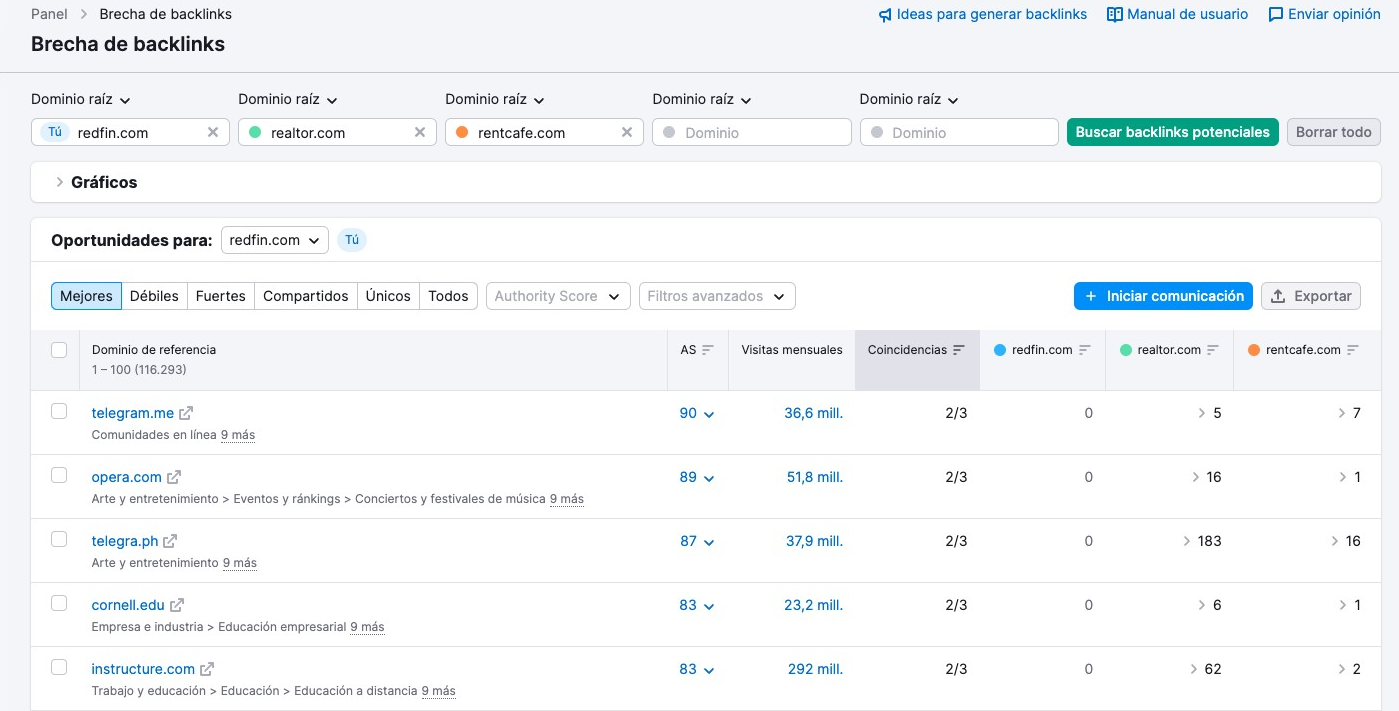Click the book icon for Manual de usuario
This screenshot has width=1399, height=711.
point(1115,15)
